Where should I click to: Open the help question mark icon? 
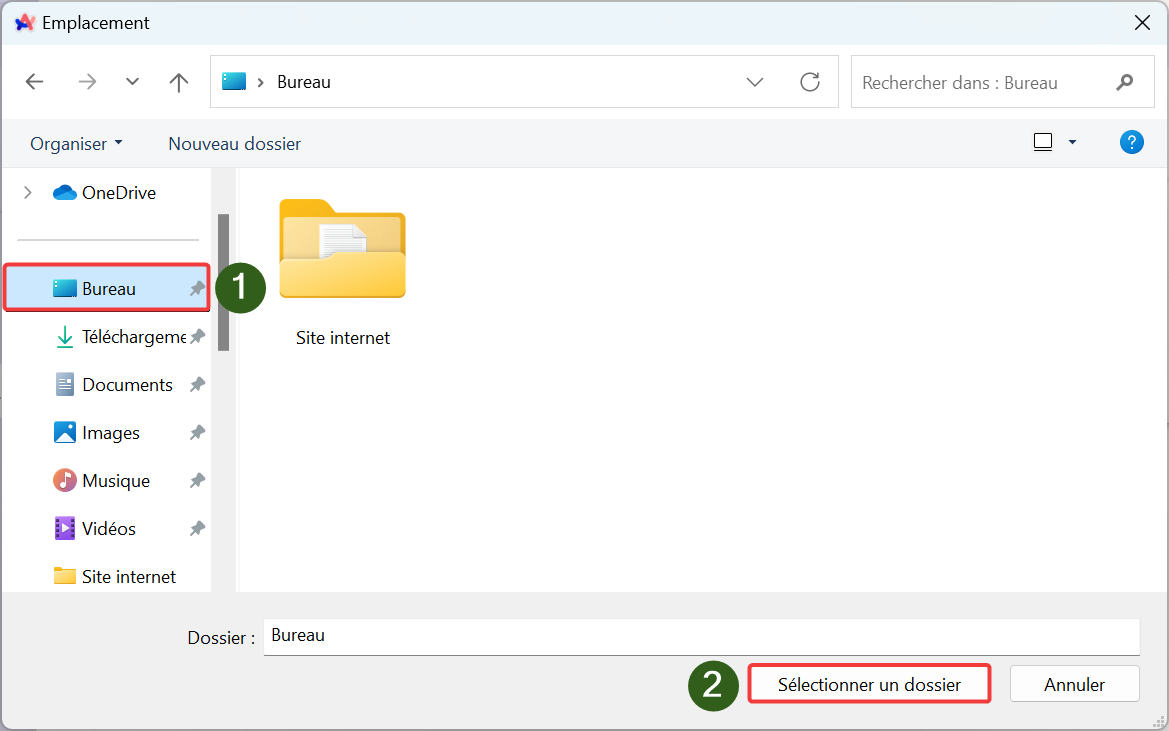click(1131, 143)
